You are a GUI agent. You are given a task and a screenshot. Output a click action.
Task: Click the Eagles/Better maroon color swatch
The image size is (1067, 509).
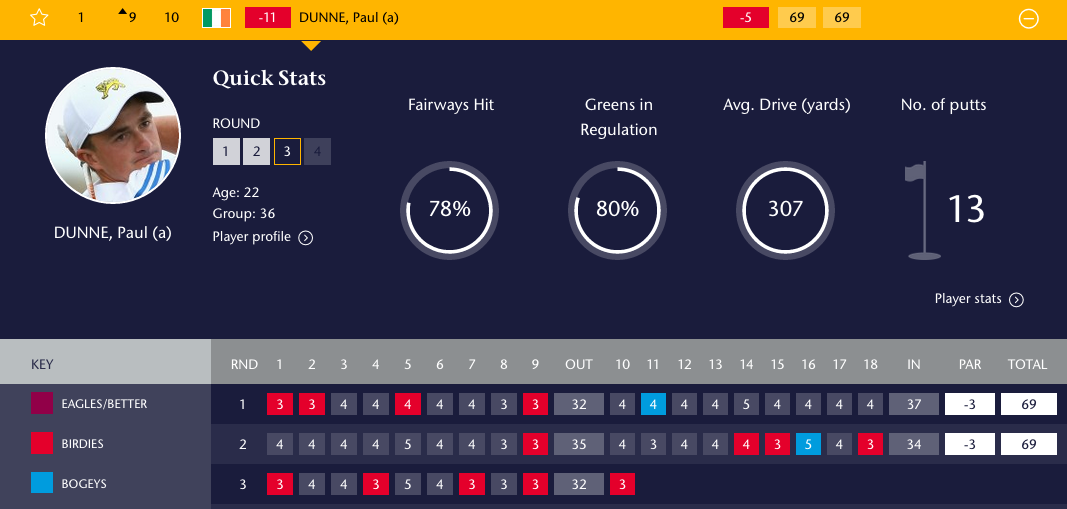tap(43, 404)
